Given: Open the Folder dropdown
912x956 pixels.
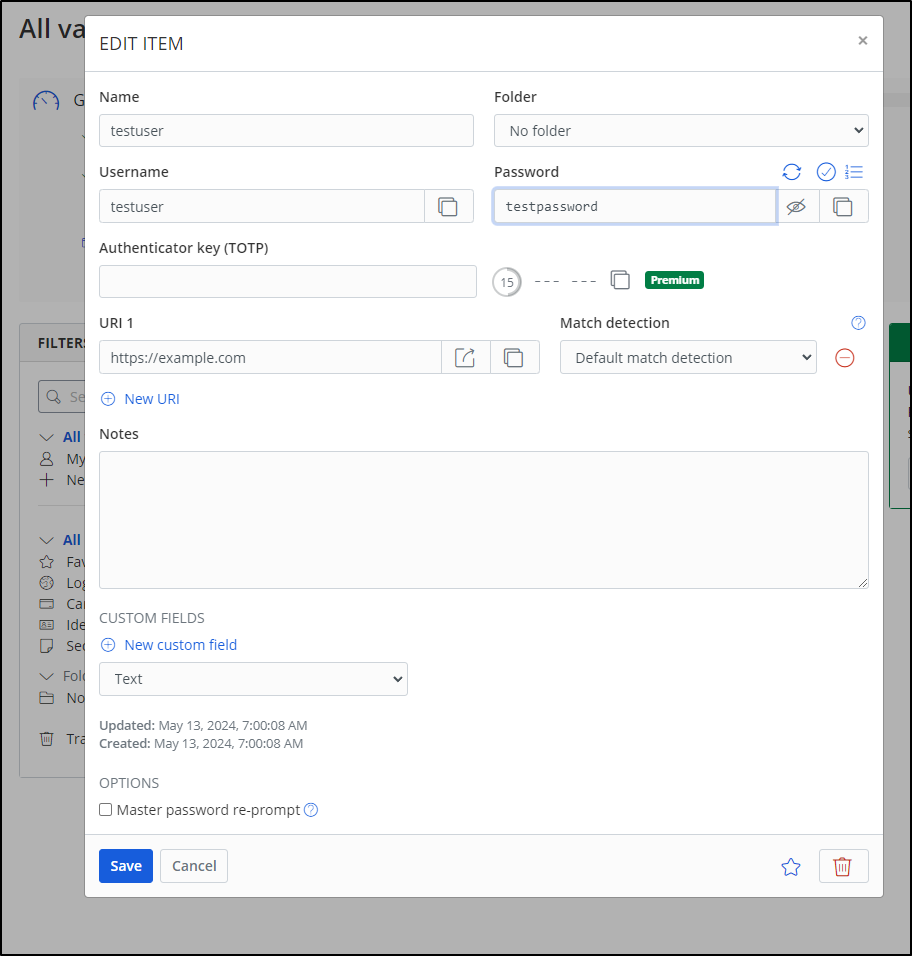Looking at the screenshot, I should tap(681, 130).
